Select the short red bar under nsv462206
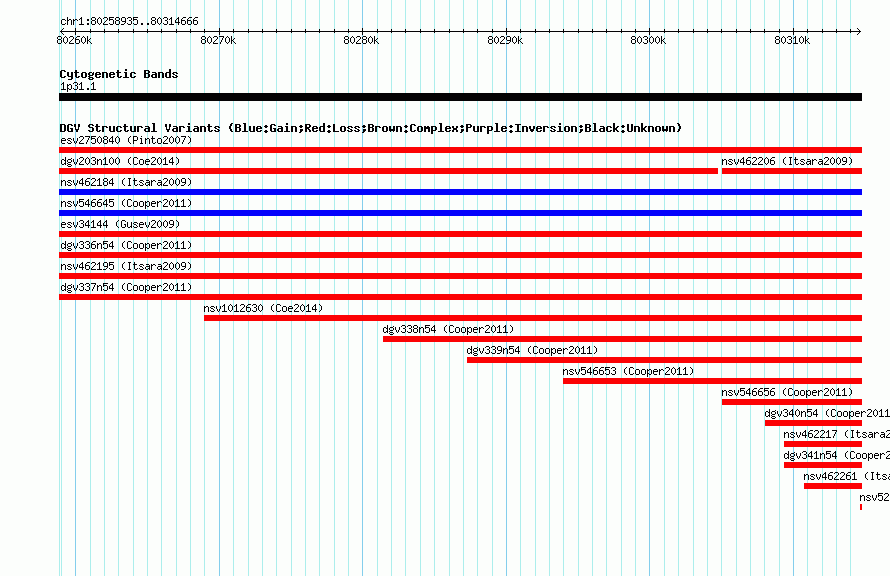 click(x=792, y=171)
